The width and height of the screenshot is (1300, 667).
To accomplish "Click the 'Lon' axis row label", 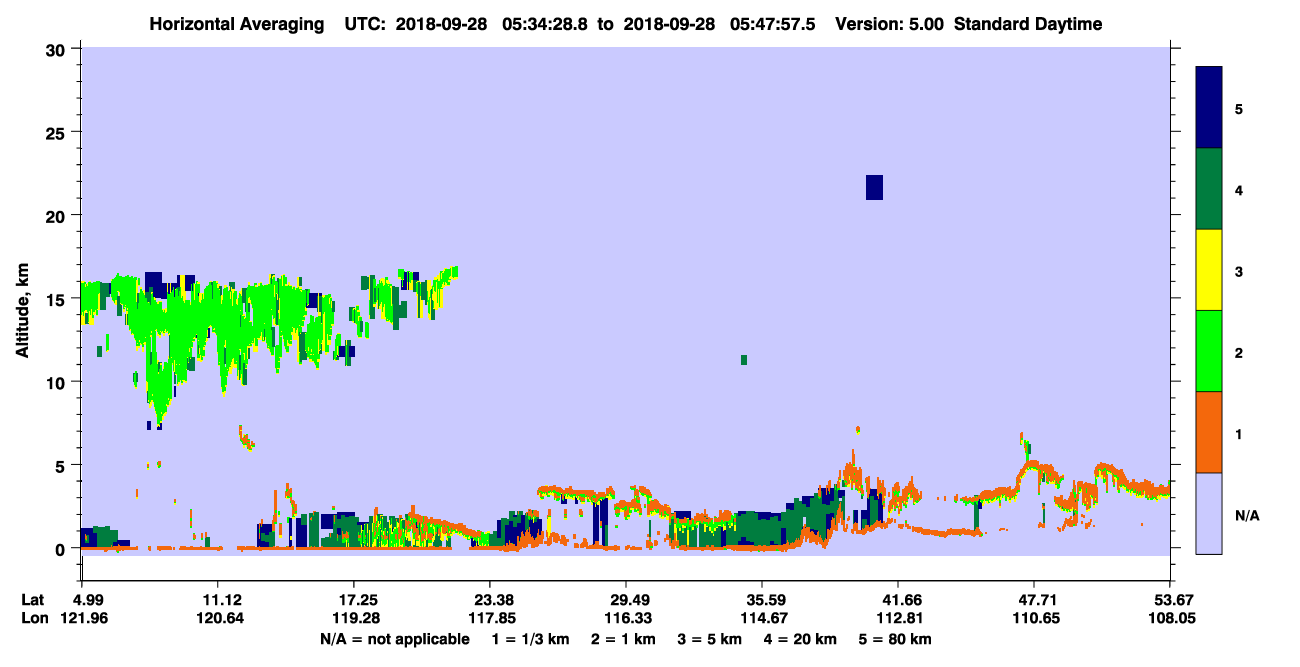I will (33, 618).
